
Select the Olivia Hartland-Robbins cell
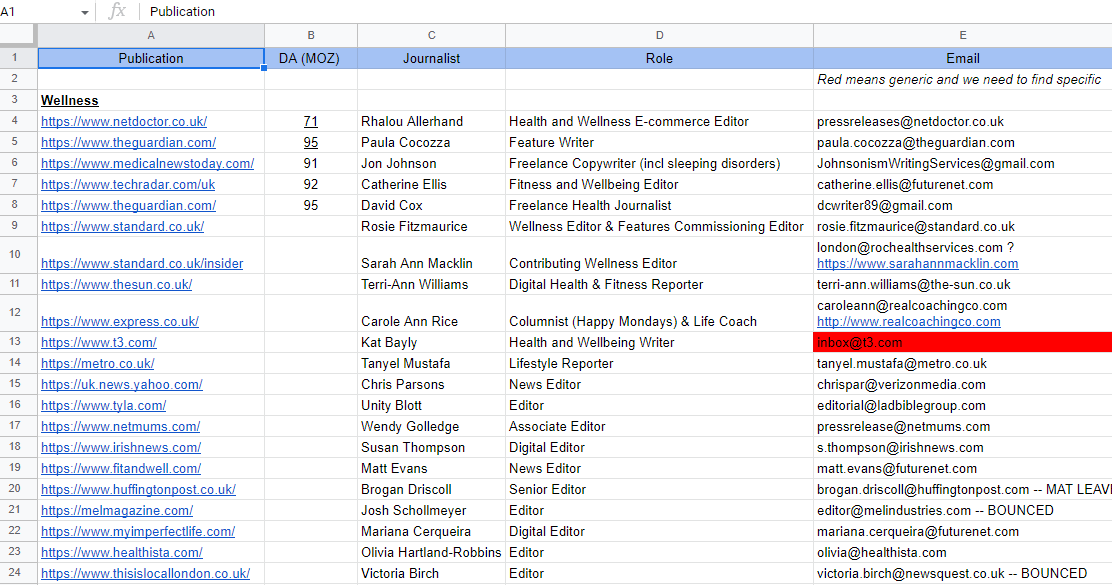click(x=431, y=552)
